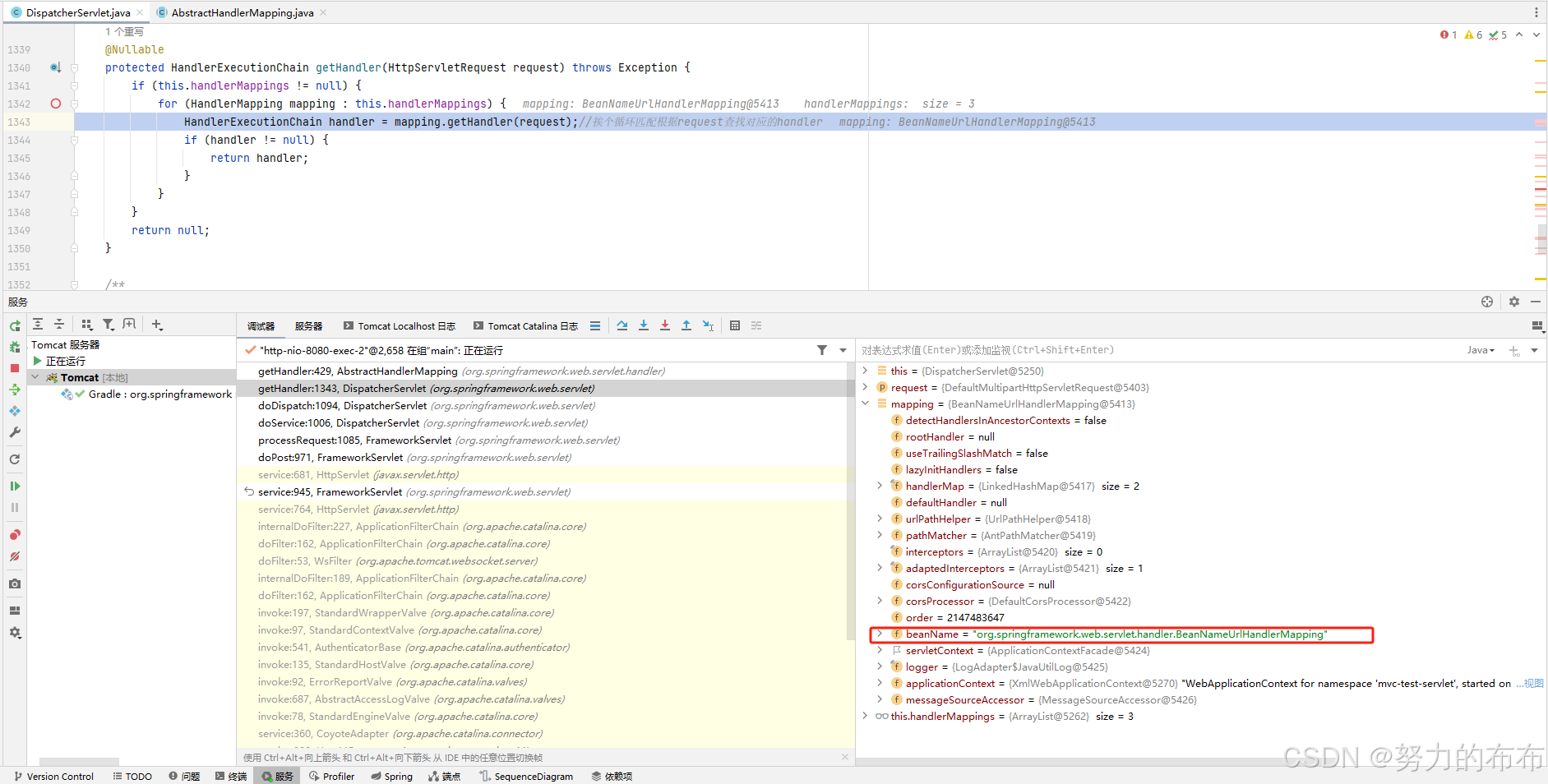The width and height of the screenshot is (1548, 784).
Task: View breakpoints with red circles icon
Action: coord(15,535)
